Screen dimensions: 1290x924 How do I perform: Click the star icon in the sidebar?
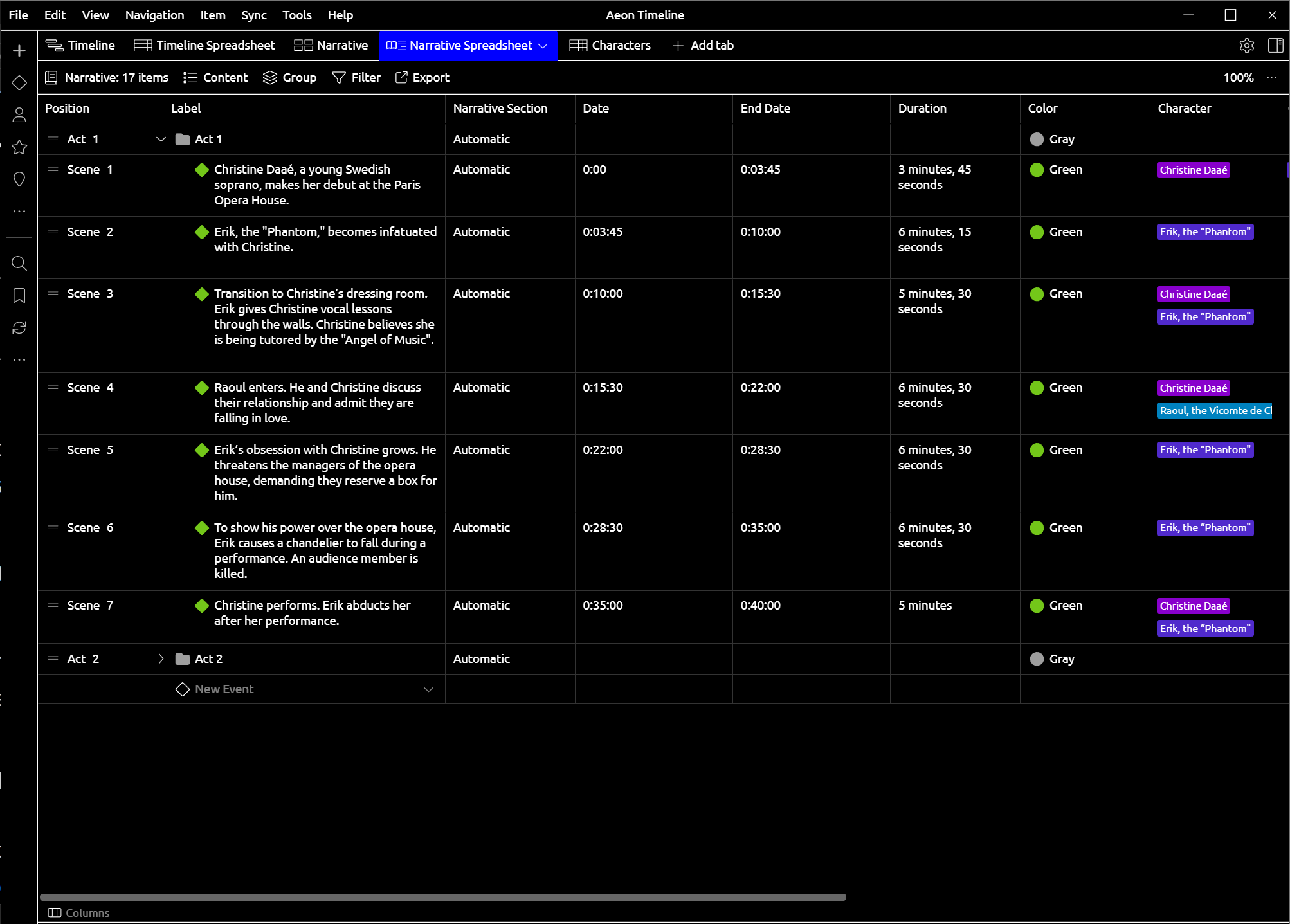tap(19, 147)
